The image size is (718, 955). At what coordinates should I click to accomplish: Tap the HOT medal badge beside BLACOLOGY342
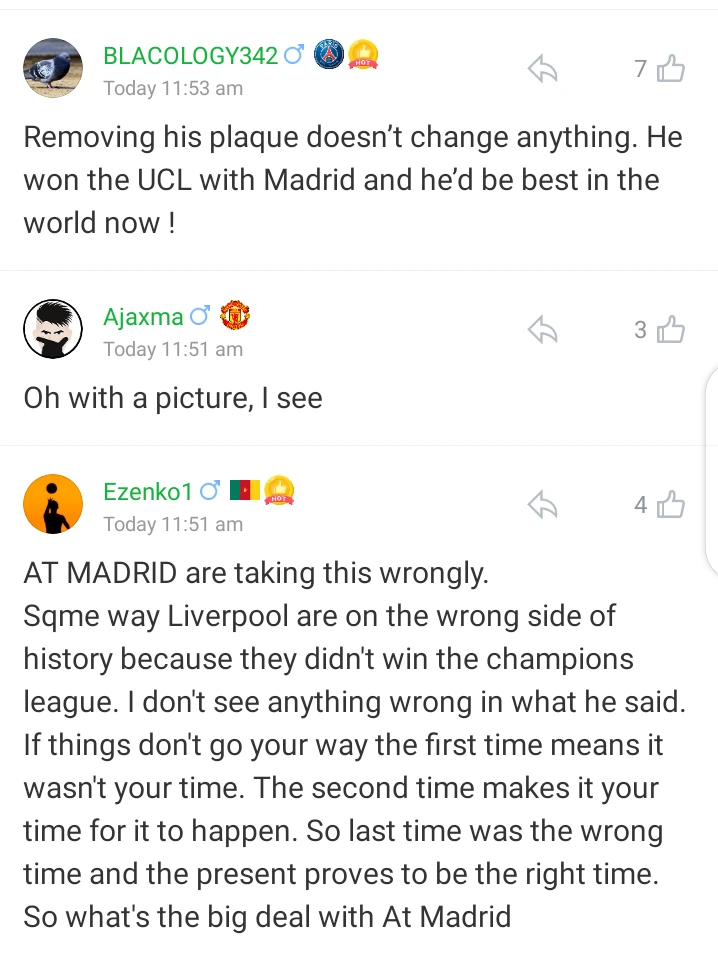(x=362, y=55)
